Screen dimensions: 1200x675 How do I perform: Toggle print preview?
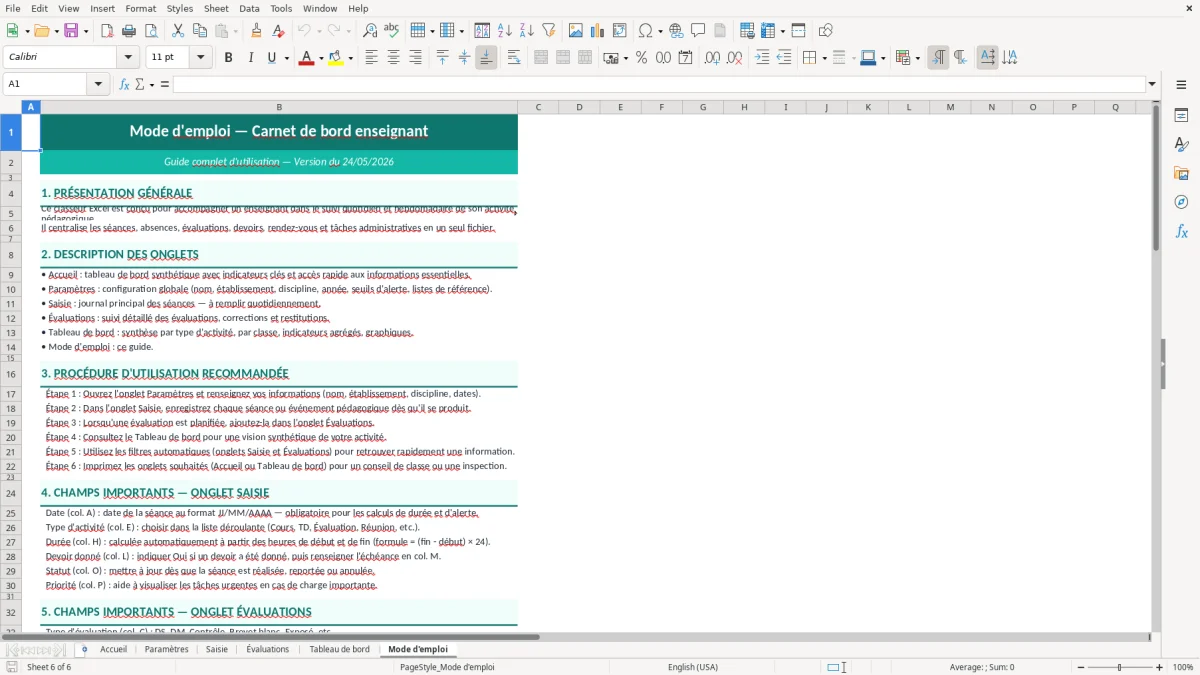click(150, 31)
